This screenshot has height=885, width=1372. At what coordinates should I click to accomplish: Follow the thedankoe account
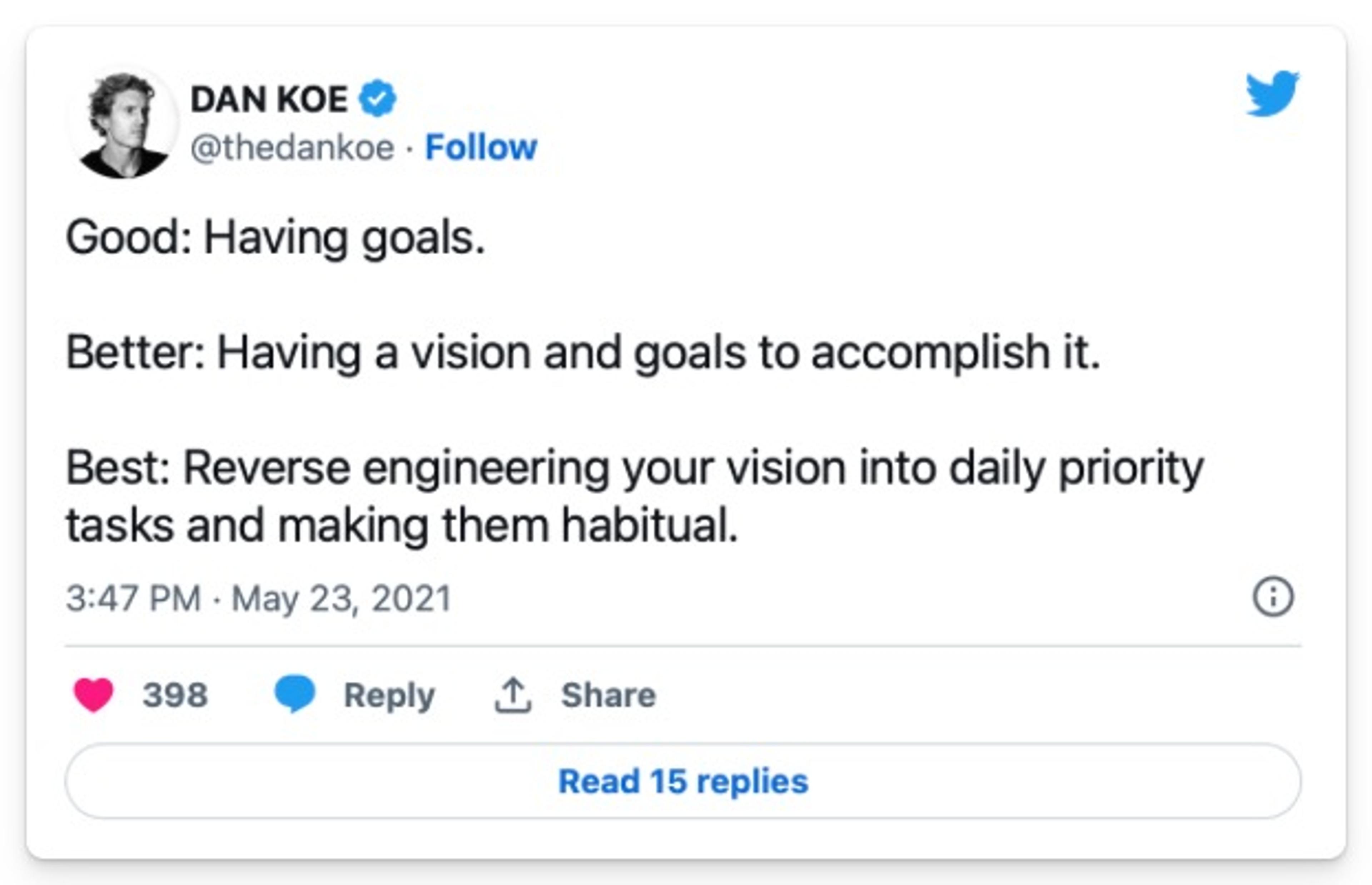[x=481, y=148]
